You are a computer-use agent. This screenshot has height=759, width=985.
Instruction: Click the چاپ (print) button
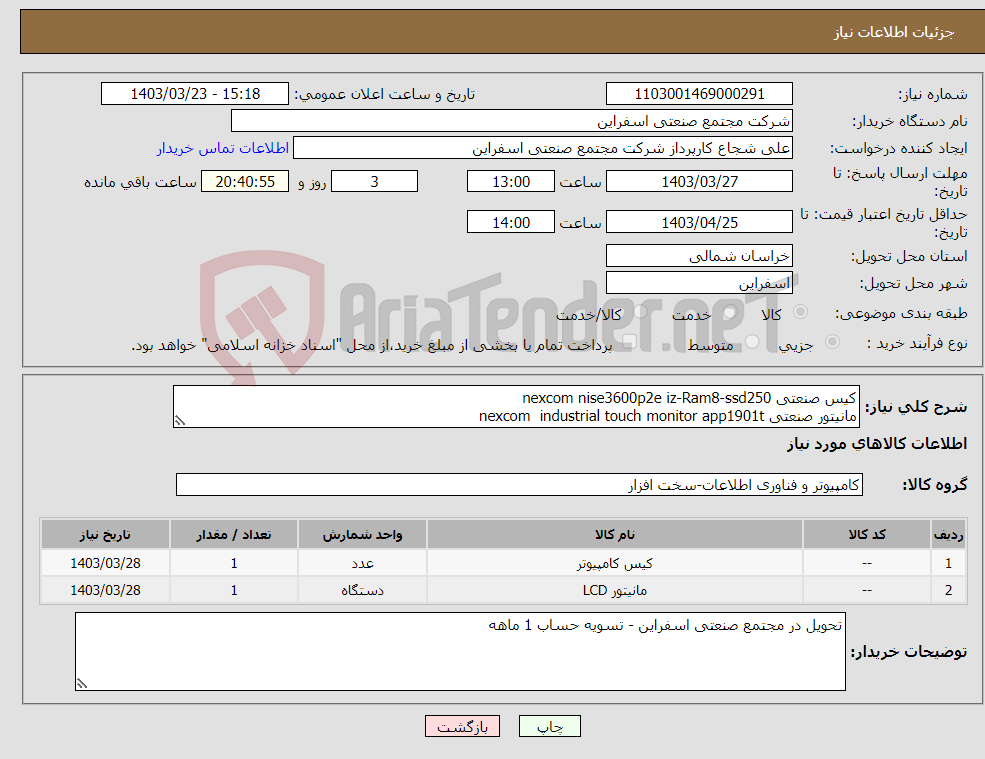pyautogui.click(x=550, y=726)
